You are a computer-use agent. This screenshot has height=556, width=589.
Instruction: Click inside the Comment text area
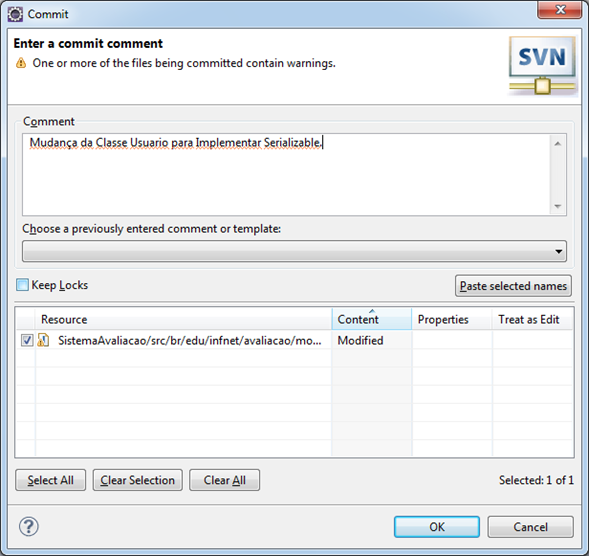pos(286,175)
